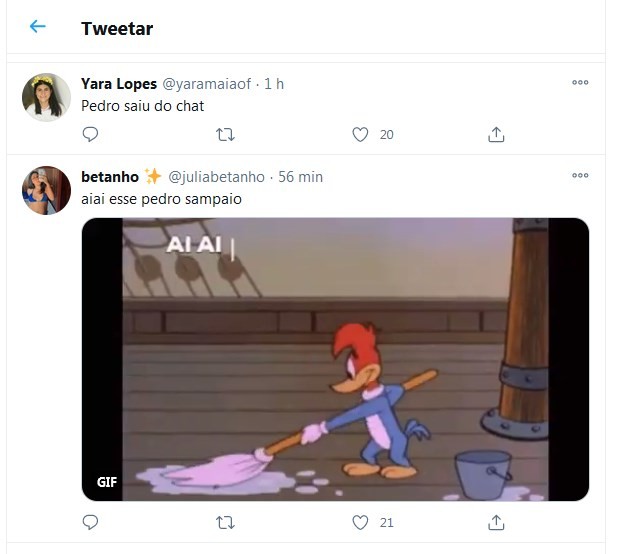
Task: Open the '56 min' tweet timestamp
Action: coord(301,177)
